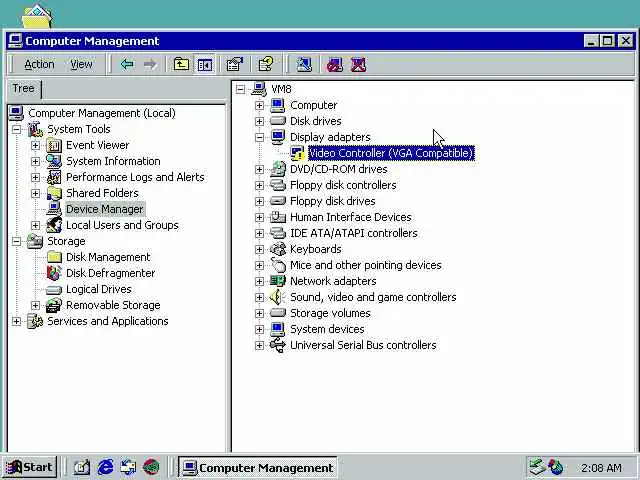Go back with the green left arrow
This screenshot has height=480, width=640.
127,64
